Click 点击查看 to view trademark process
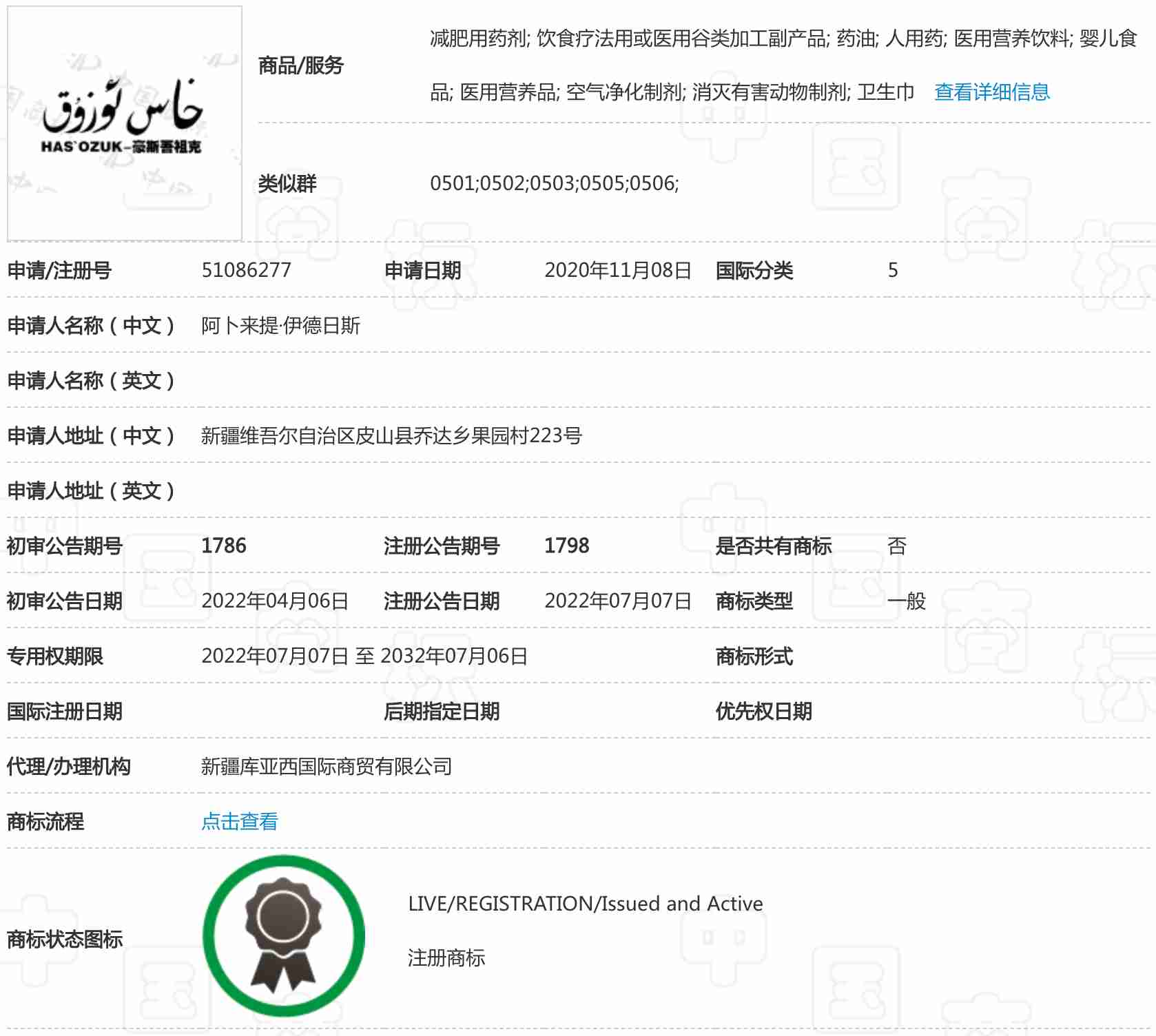Image resolution: width=1156 pixels, height=1036 pixels. click(239, 821)
